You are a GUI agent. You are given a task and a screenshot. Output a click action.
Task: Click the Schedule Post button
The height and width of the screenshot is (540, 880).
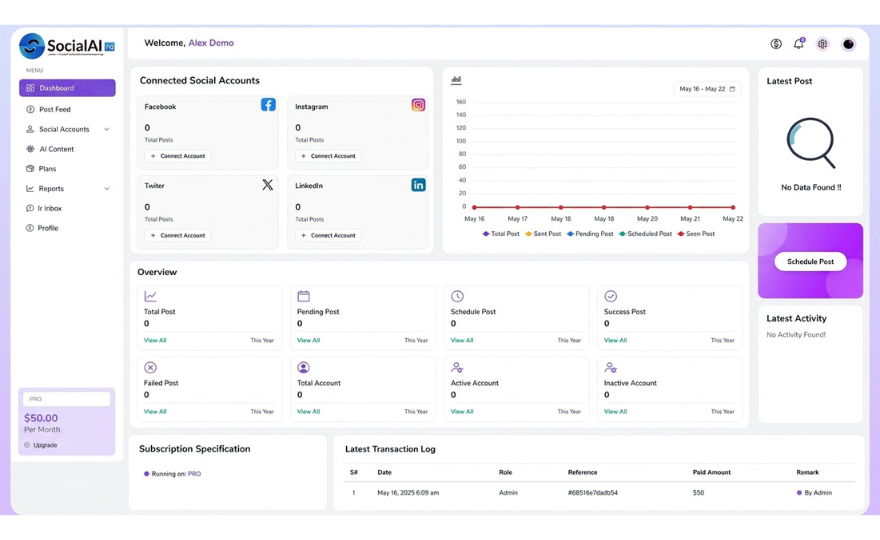[810, 262]
